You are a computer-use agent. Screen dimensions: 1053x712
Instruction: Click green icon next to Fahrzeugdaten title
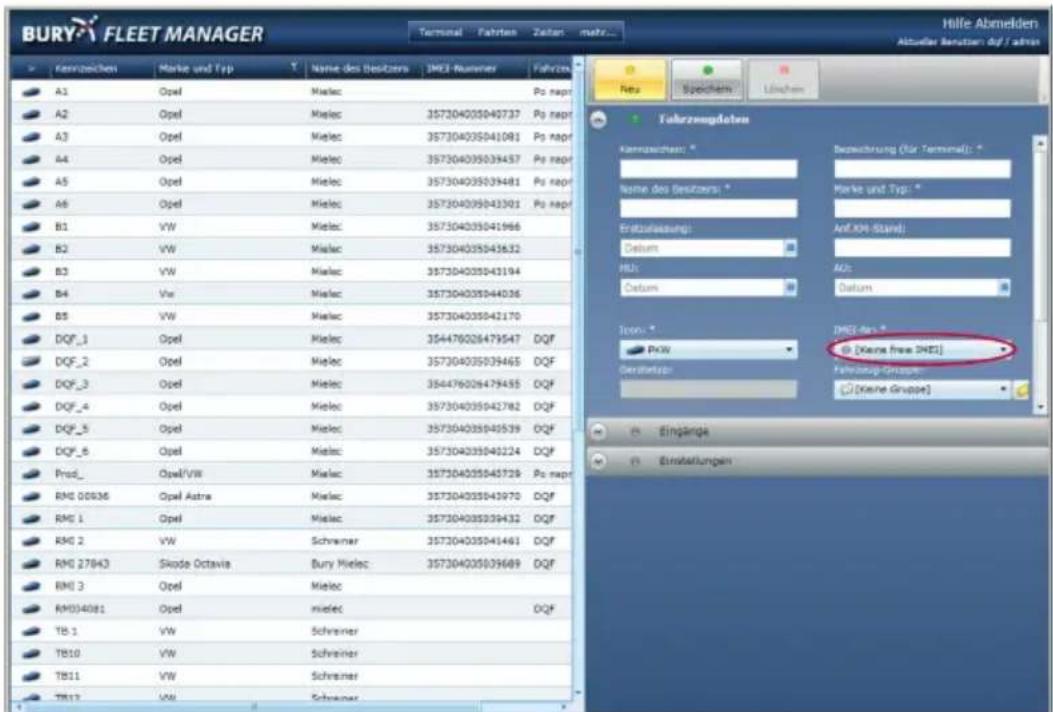point(635,120)
